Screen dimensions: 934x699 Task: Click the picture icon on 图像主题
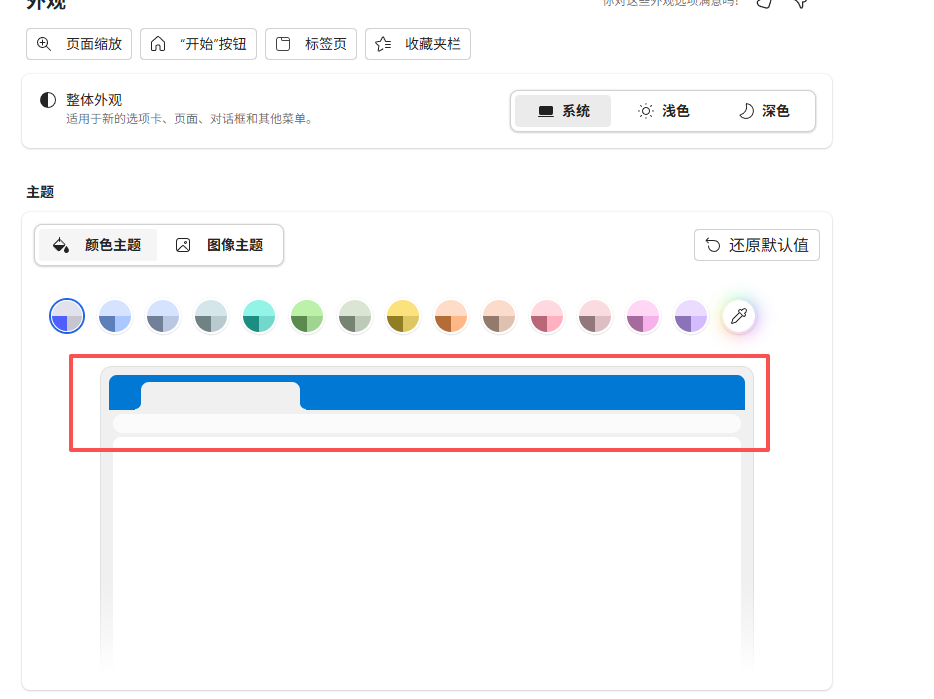pyautogui.click(x=183, y=244)
